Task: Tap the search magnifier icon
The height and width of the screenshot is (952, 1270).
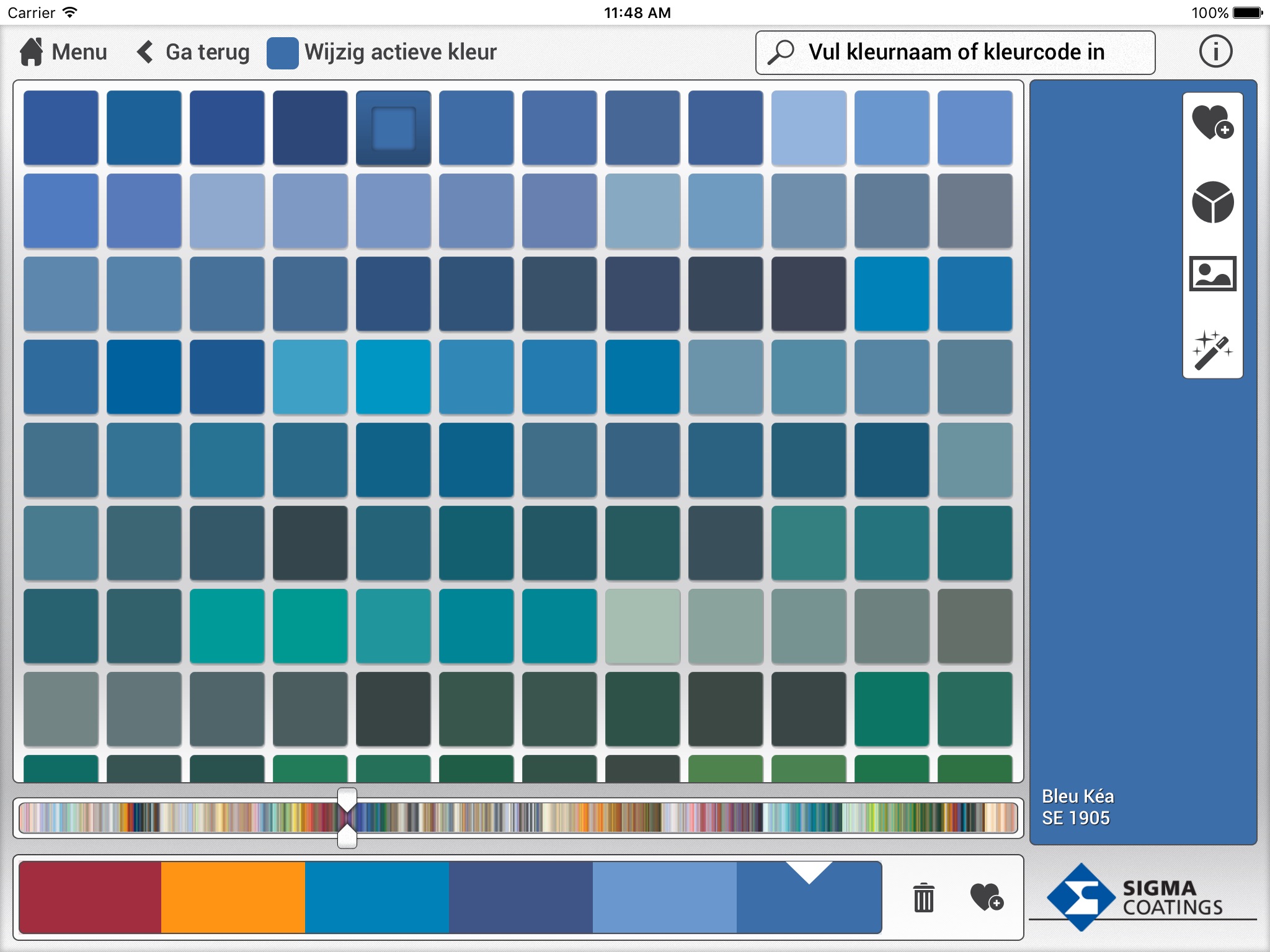Action: click(781, 53)
